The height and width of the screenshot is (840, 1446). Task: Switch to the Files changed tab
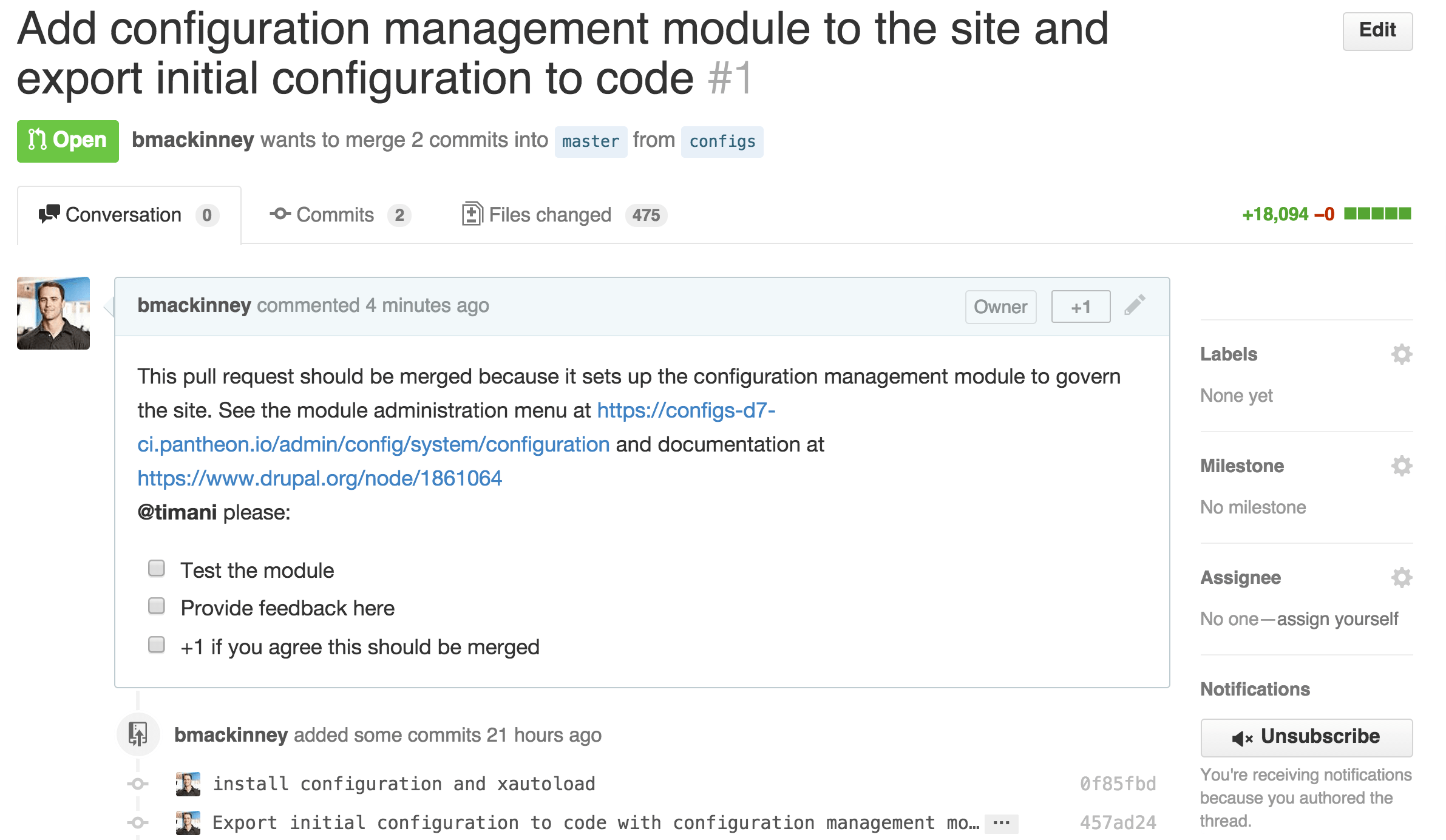[549, 214]
